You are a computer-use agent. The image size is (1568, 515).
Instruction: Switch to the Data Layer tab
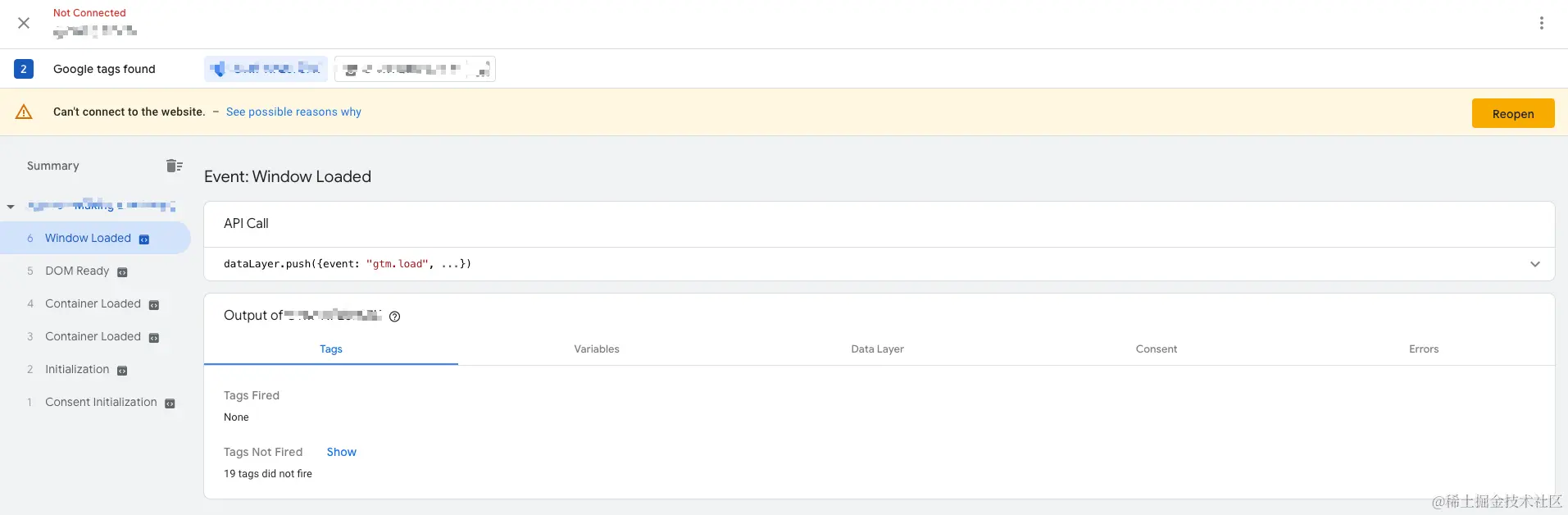877,349
